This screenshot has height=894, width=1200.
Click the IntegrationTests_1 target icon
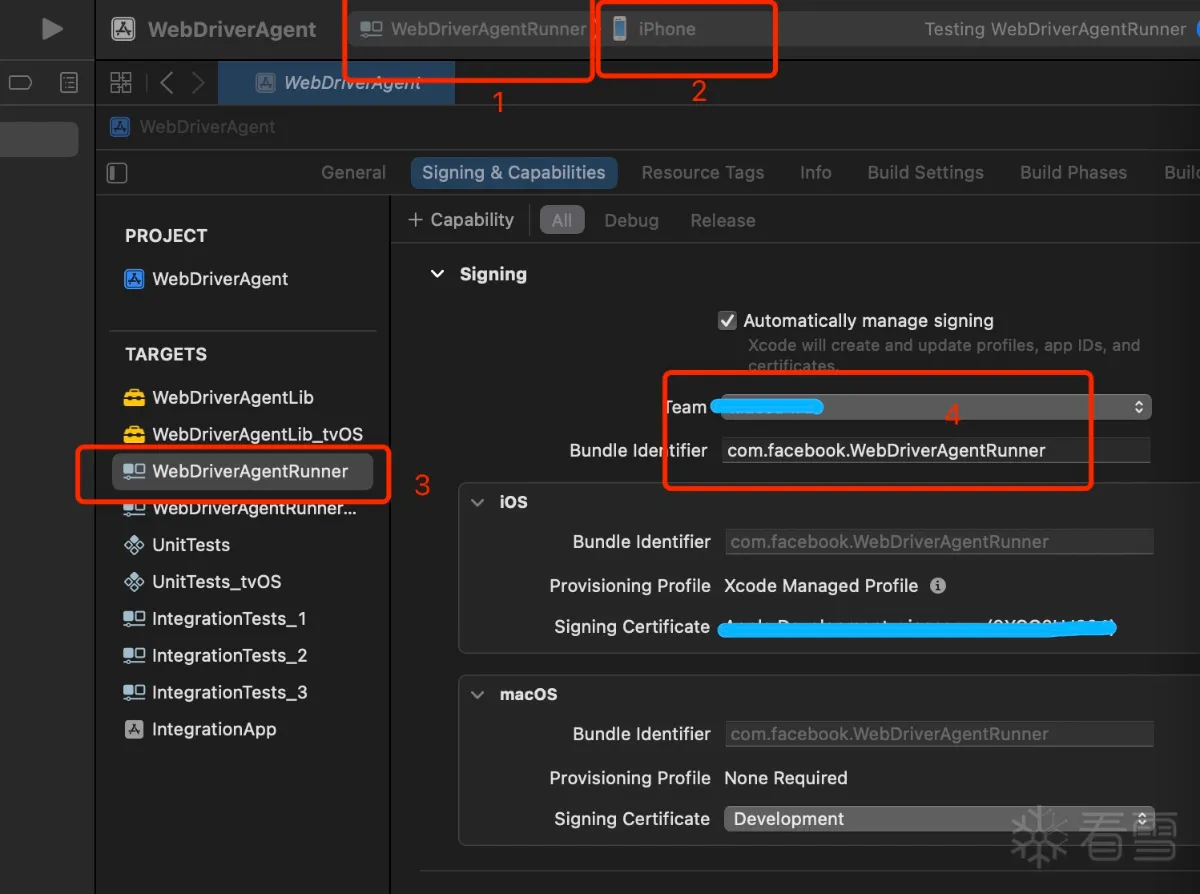tap(134, 619)
